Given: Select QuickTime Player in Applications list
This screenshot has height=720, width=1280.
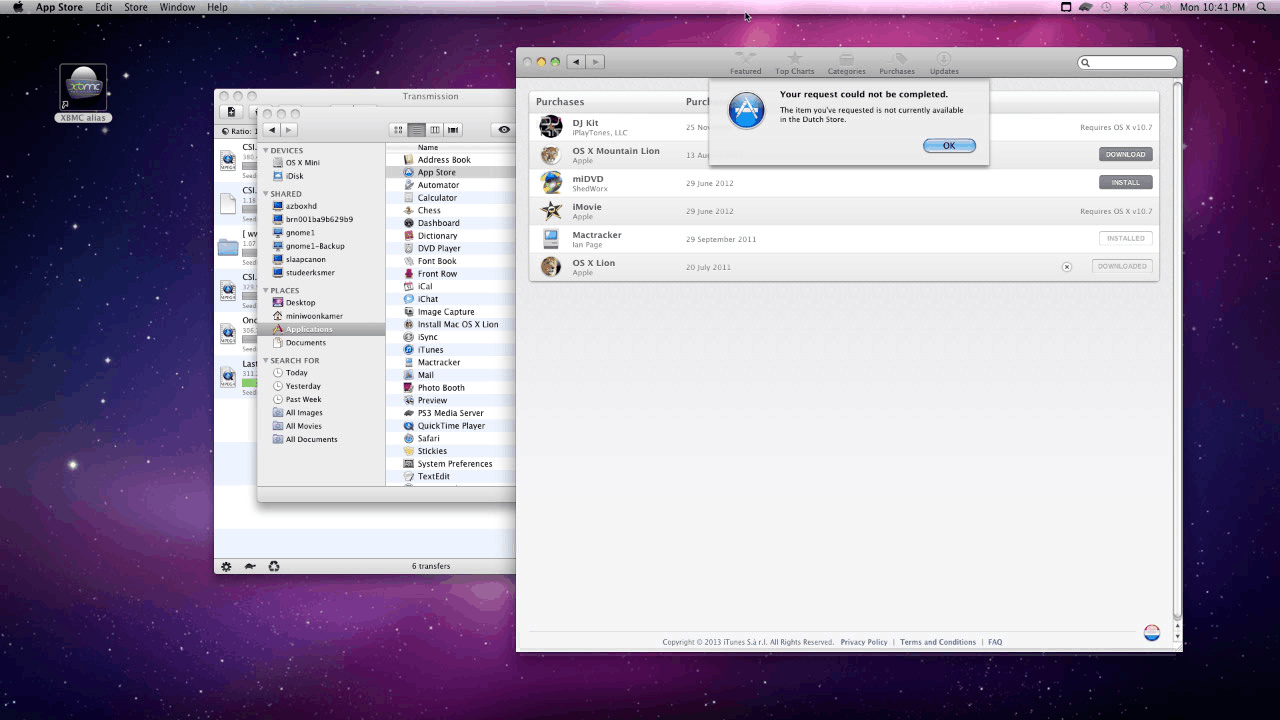Looking at the screenshot, I should click(x=451, y=426).
